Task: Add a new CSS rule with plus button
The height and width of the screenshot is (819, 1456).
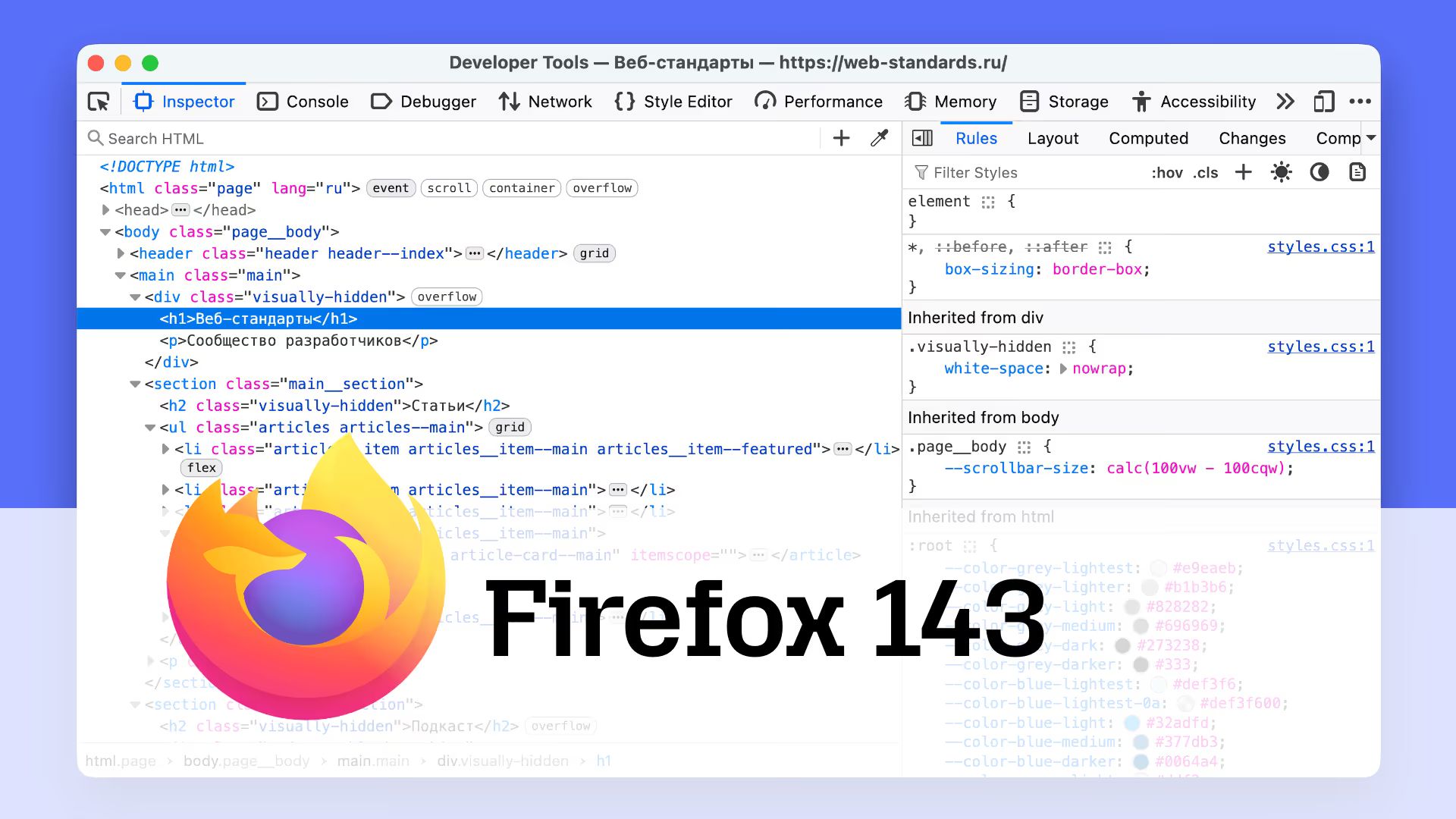Action: click(x=1243, y=172)
